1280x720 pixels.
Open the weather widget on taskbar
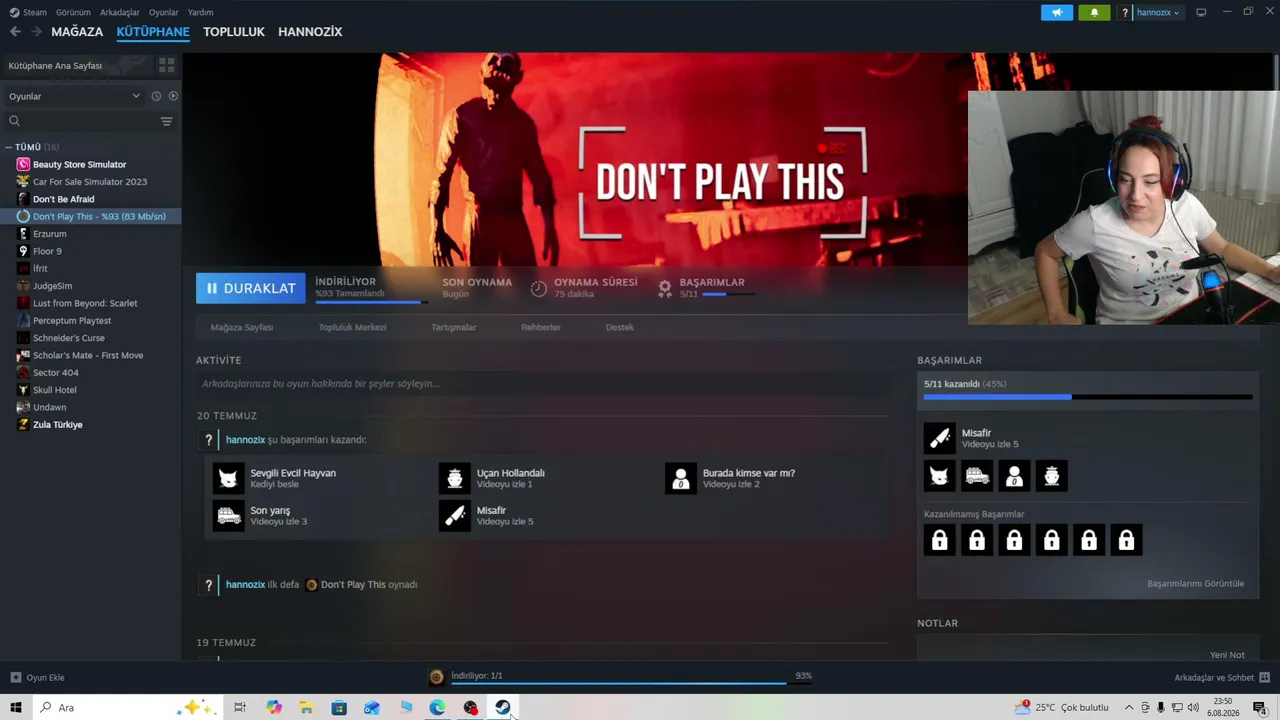coord(1062,708)
